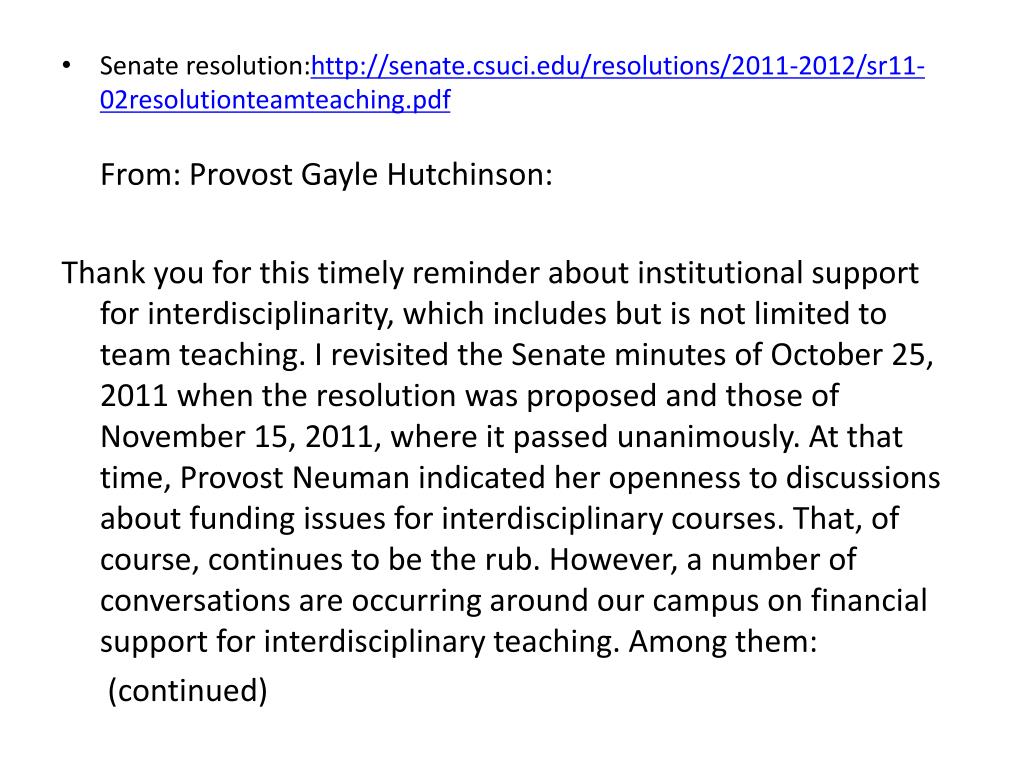Click the phrase 'be the rub.'

coord(464,560)
